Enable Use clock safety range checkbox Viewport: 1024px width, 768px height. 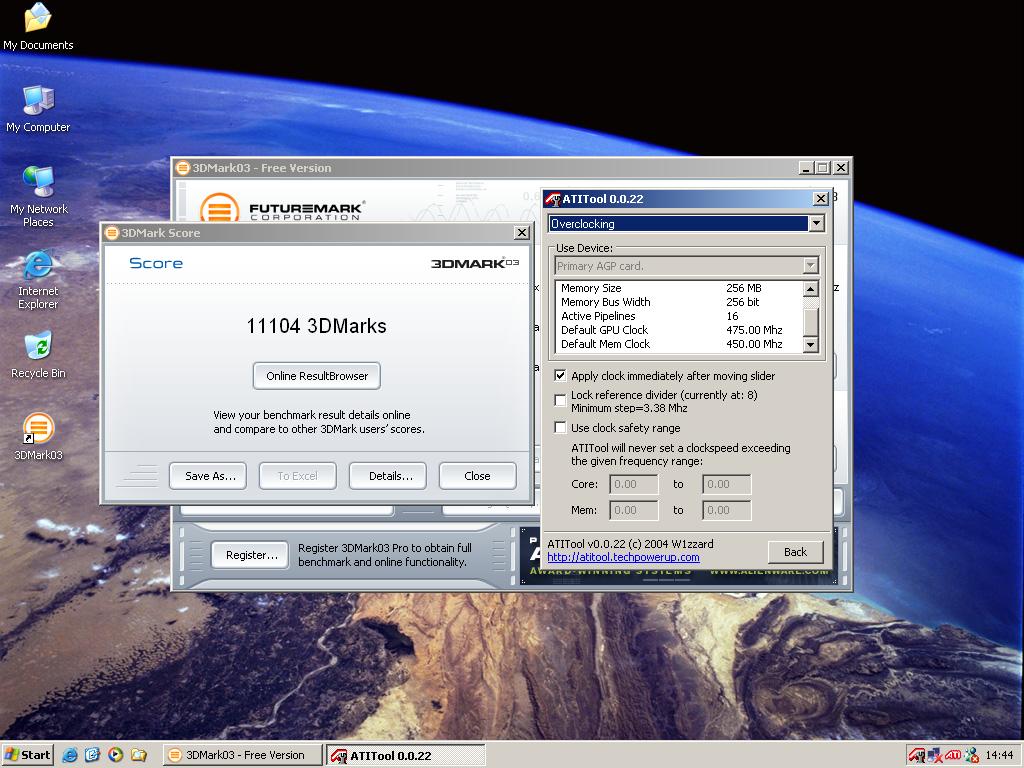click(x=561, y=428)
